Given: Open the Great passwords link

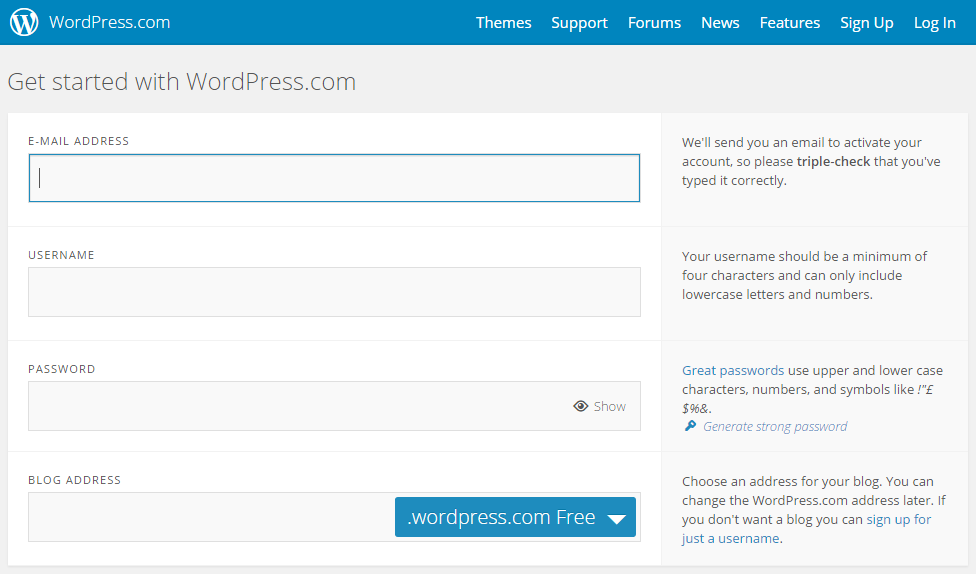Looking at the screenshot, I should (733, 370).
